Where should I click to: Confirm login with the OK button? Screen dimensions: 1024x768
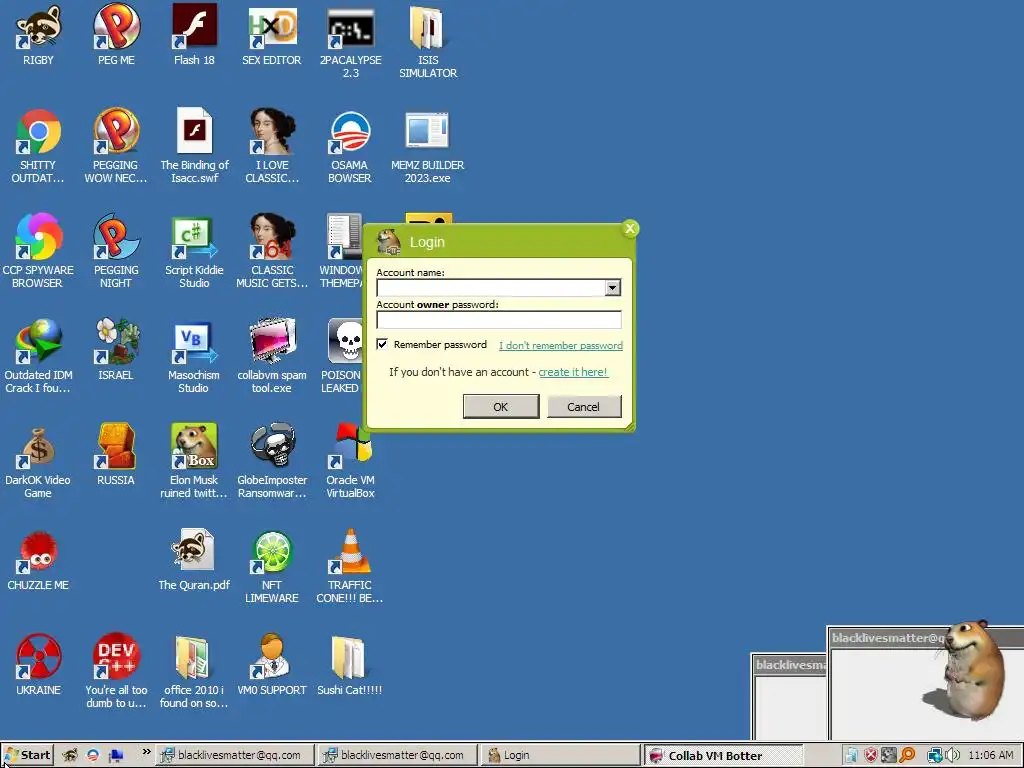pyautogui.click(x=501, y=406)
